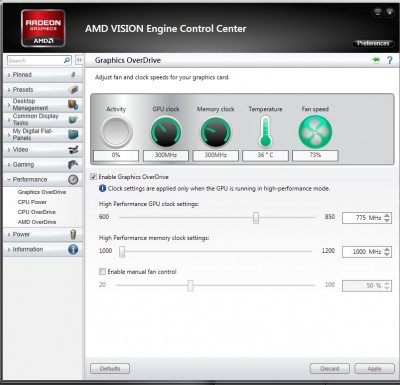The image size is (400, 385).
Task: Click the Desktop Management icon
Action: (x=73, y=105)
